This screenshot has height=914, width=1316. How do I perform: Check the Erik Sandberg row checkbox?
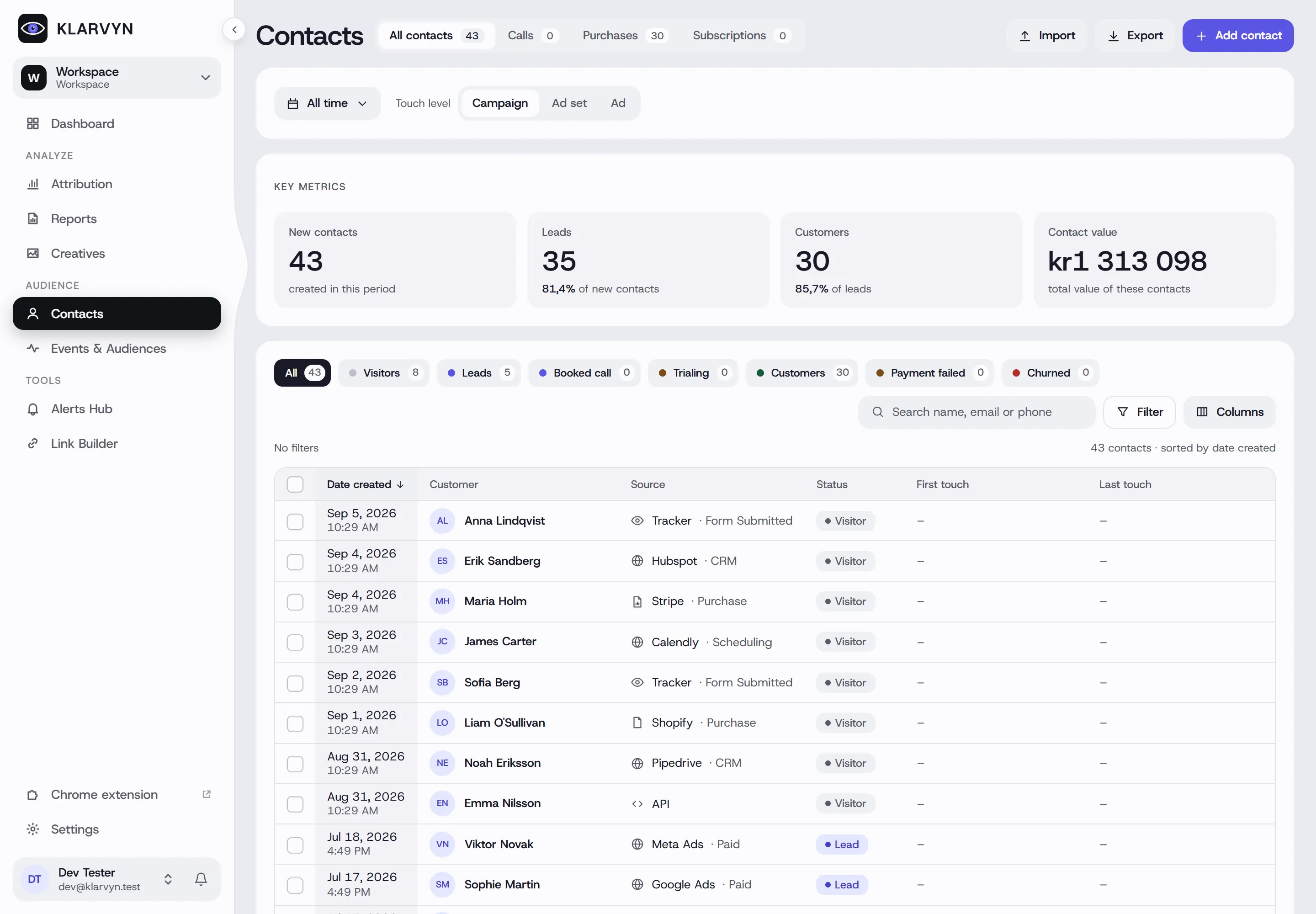295,562
